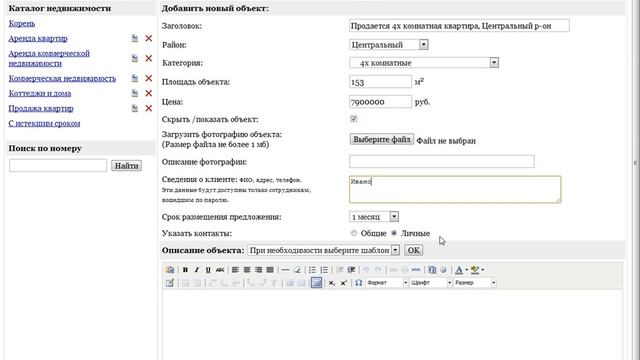
Task: Open Аренда коммерческой недвижимости link
Action: click(x=49, y=58)
